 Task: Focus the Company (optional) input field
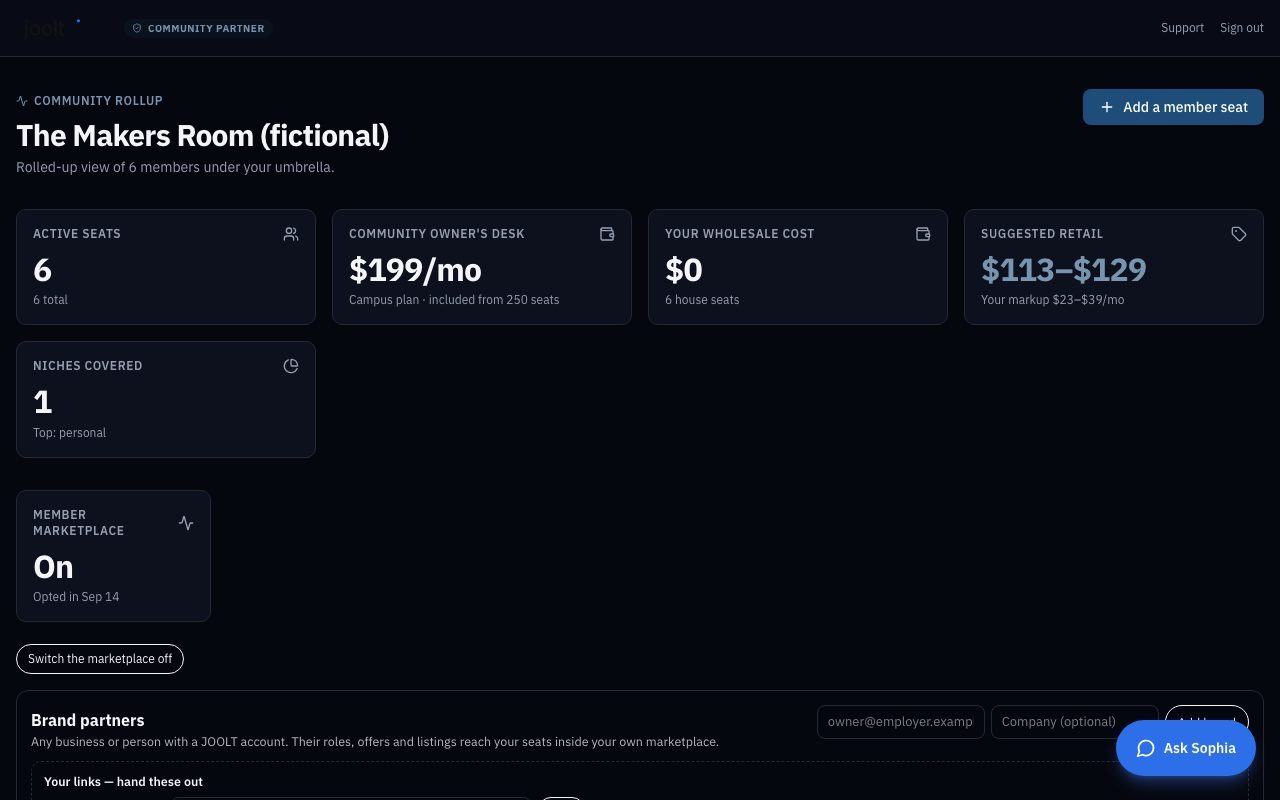pyautogui.click(x=1075, y=722)
